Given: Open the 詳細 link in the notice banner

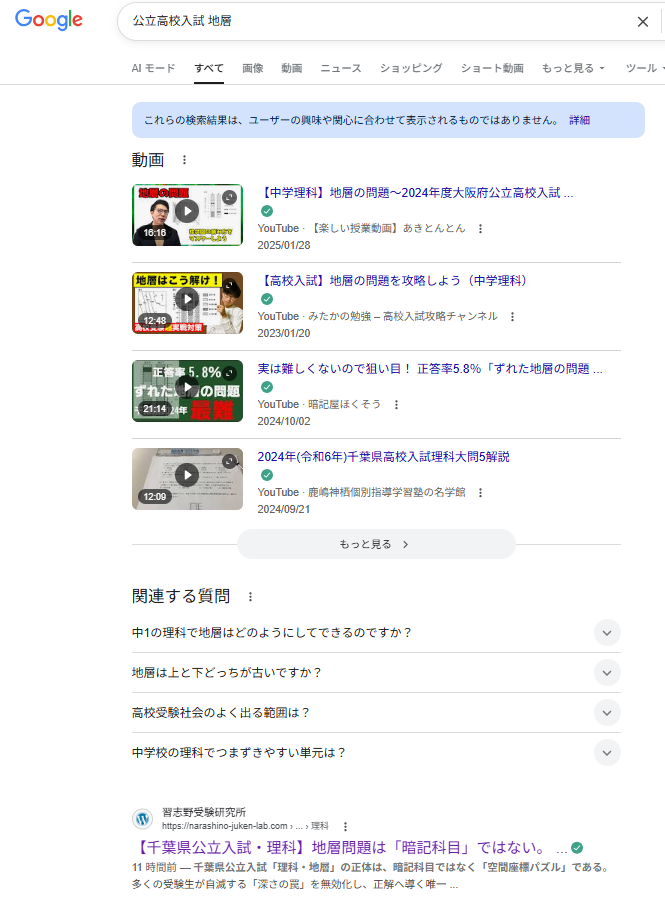Looking at the screenshot, I should pyautogui.click(x=579, y=120).
